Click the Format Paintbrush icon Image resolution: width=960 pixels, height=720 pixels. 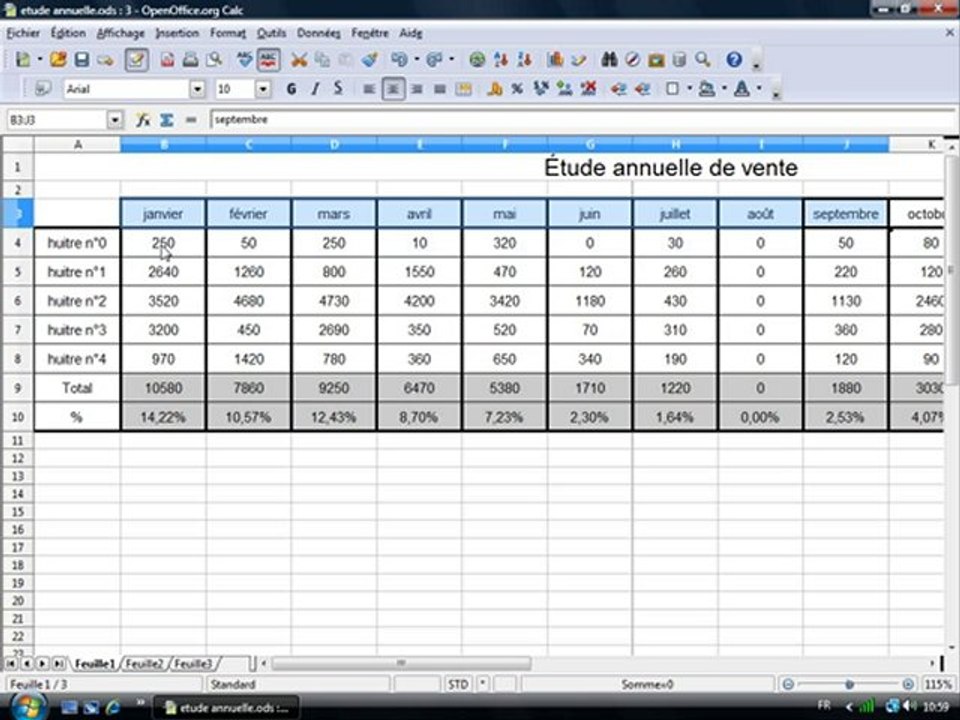pyautogui.click(x=369, y=59)
